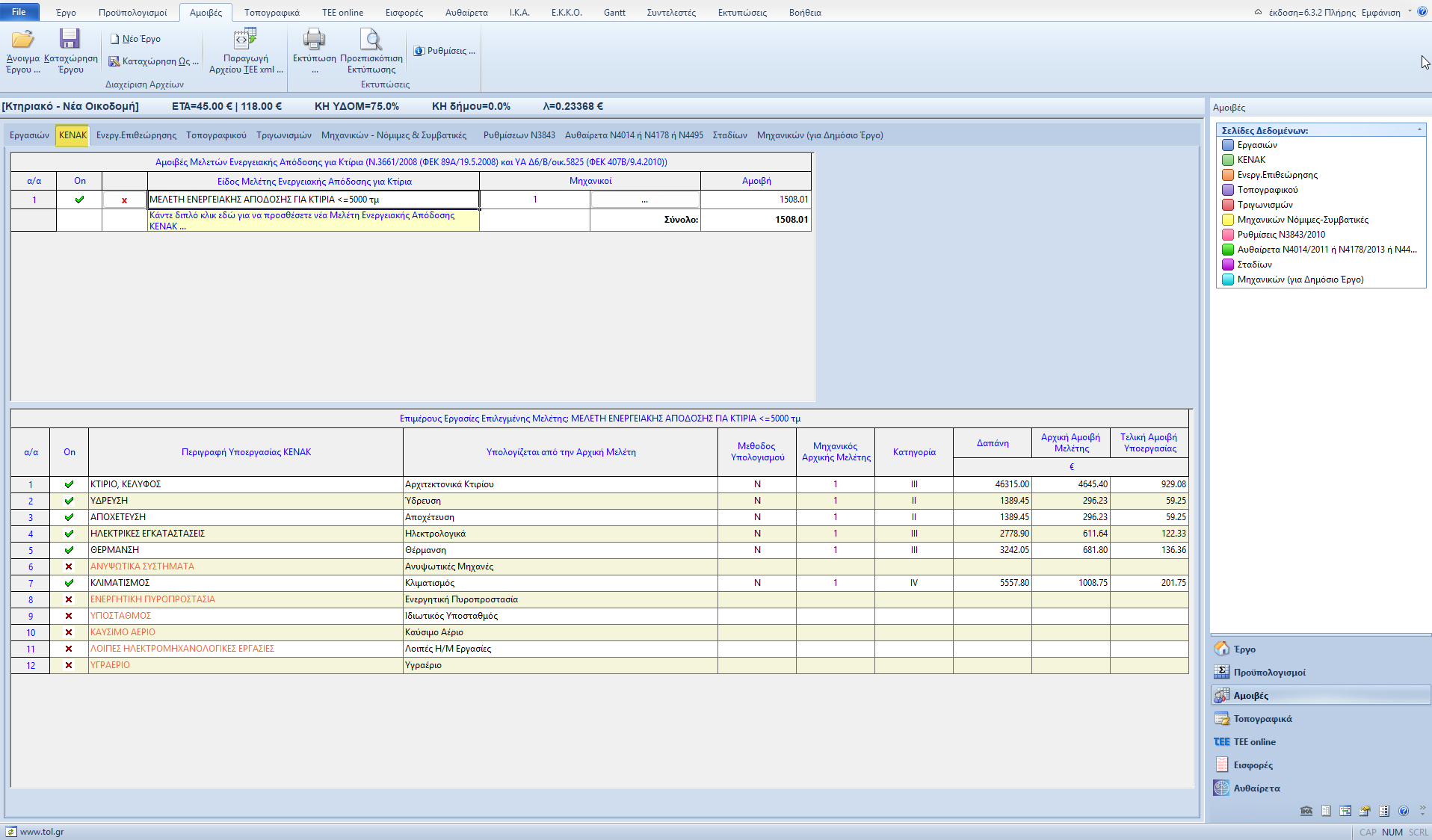1432x840 pixels.
Task: Open Ρυθμίσεις settings in the ribbon
Action: [445, 51]
